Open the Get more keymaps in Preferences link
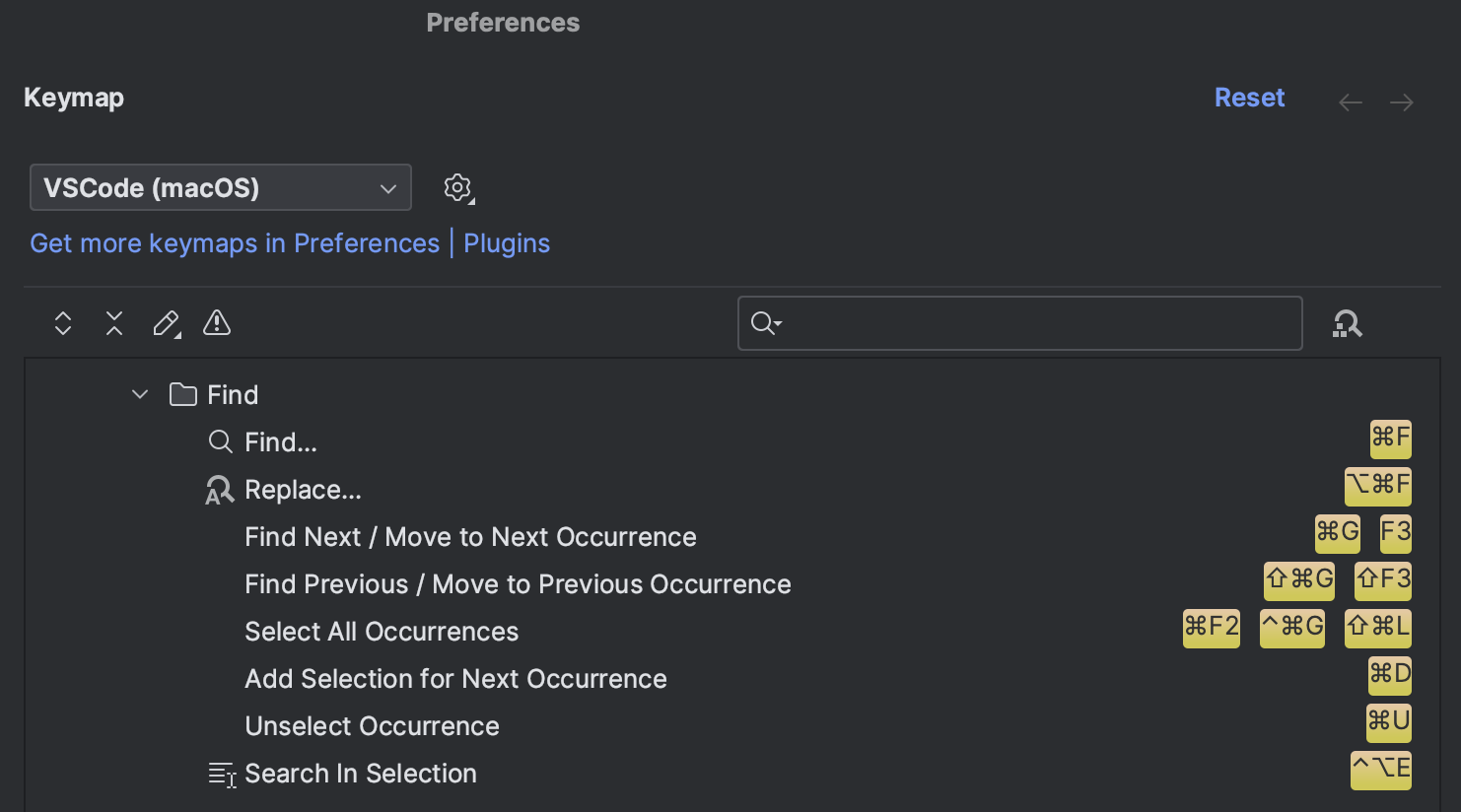This screenshot has height=812, width=1461. [234, 242]
